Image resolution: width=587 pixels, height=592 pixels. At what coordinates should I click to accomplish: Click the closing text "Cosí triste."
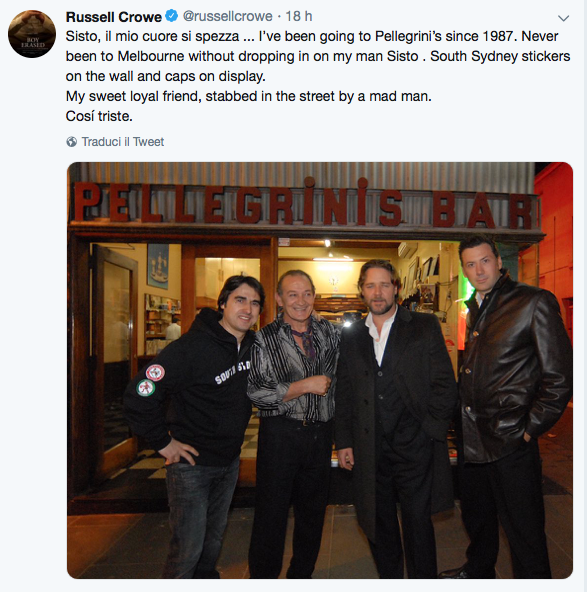coord(99,116)
